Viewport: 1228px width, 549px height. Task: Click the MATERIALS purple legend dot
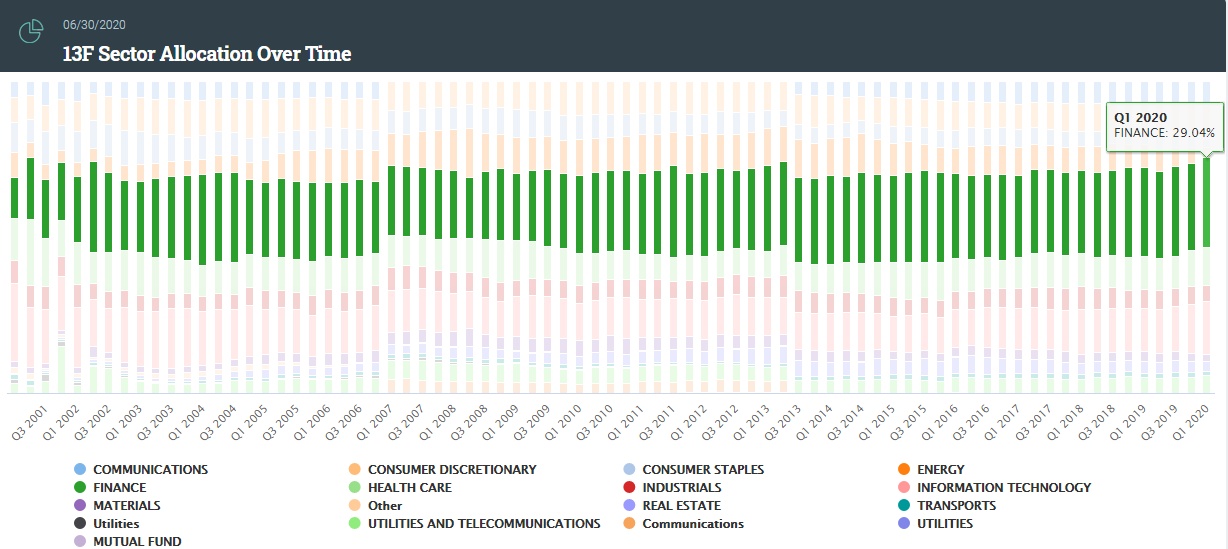80,505
